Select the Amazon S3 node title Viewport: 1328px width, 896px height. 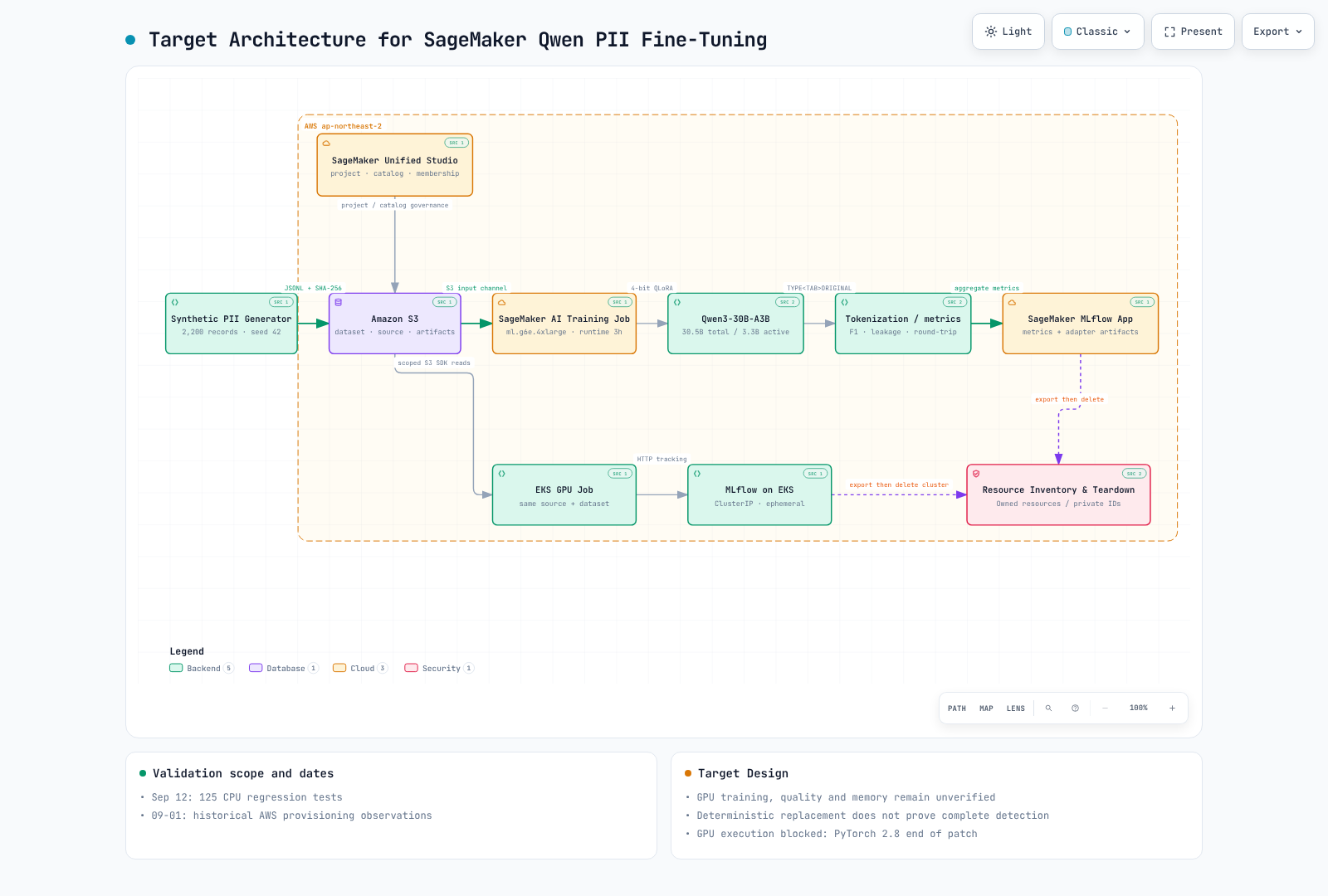[x=395, y=319]
